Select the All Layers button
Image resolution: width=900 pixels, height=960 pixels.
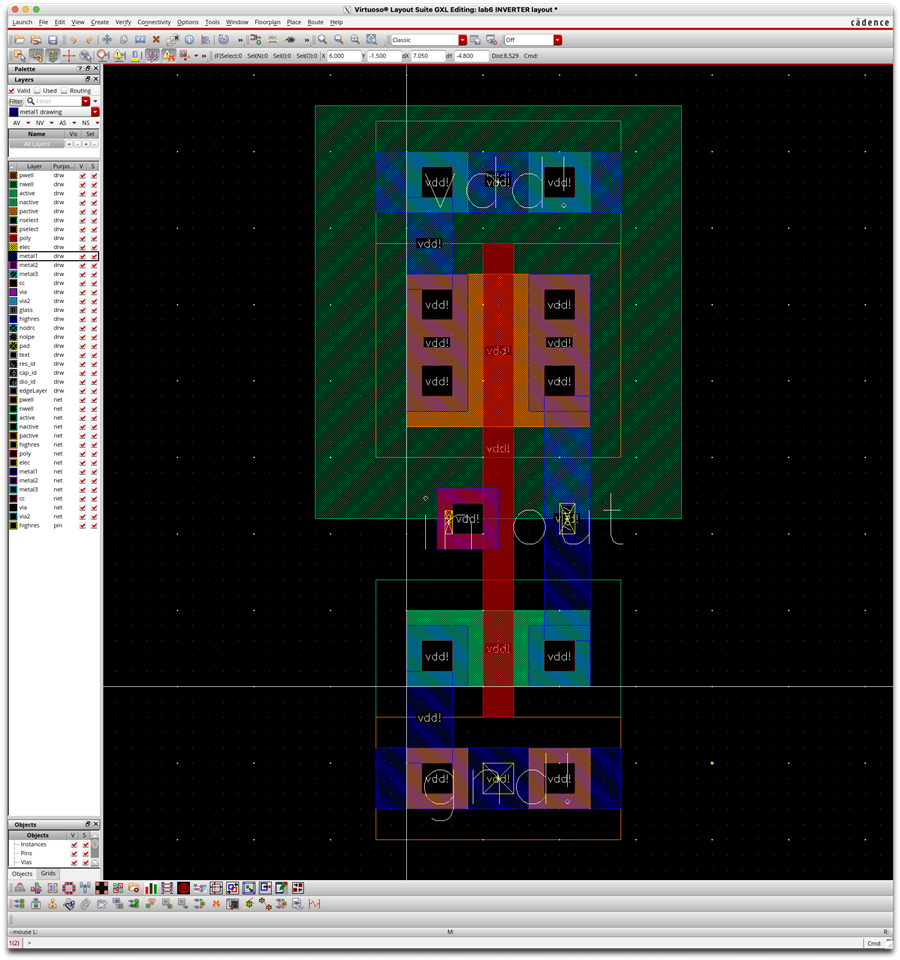coord(38,144)
